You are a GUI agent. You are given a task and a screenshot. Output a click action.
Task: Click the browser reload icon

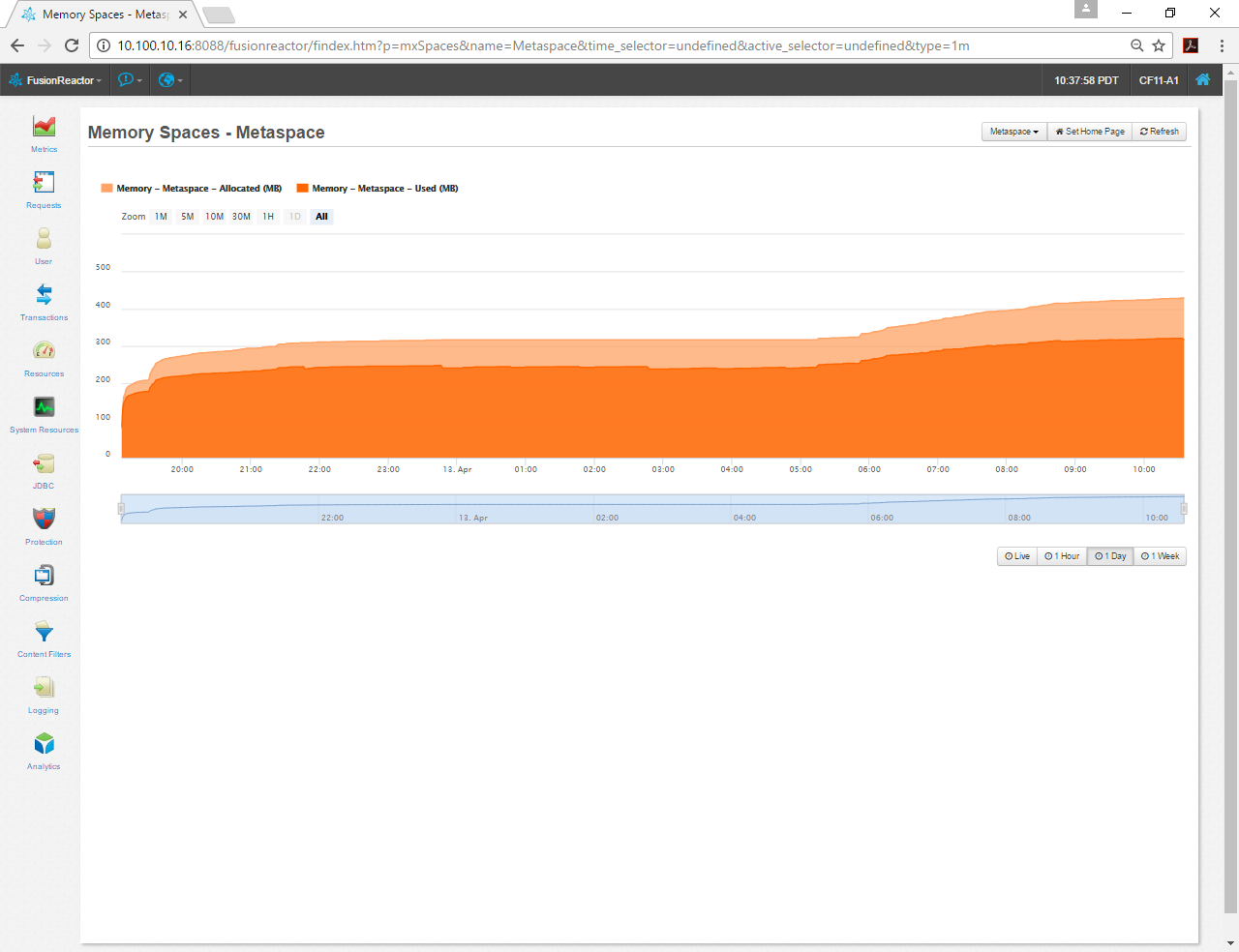[x=72, y=45]
